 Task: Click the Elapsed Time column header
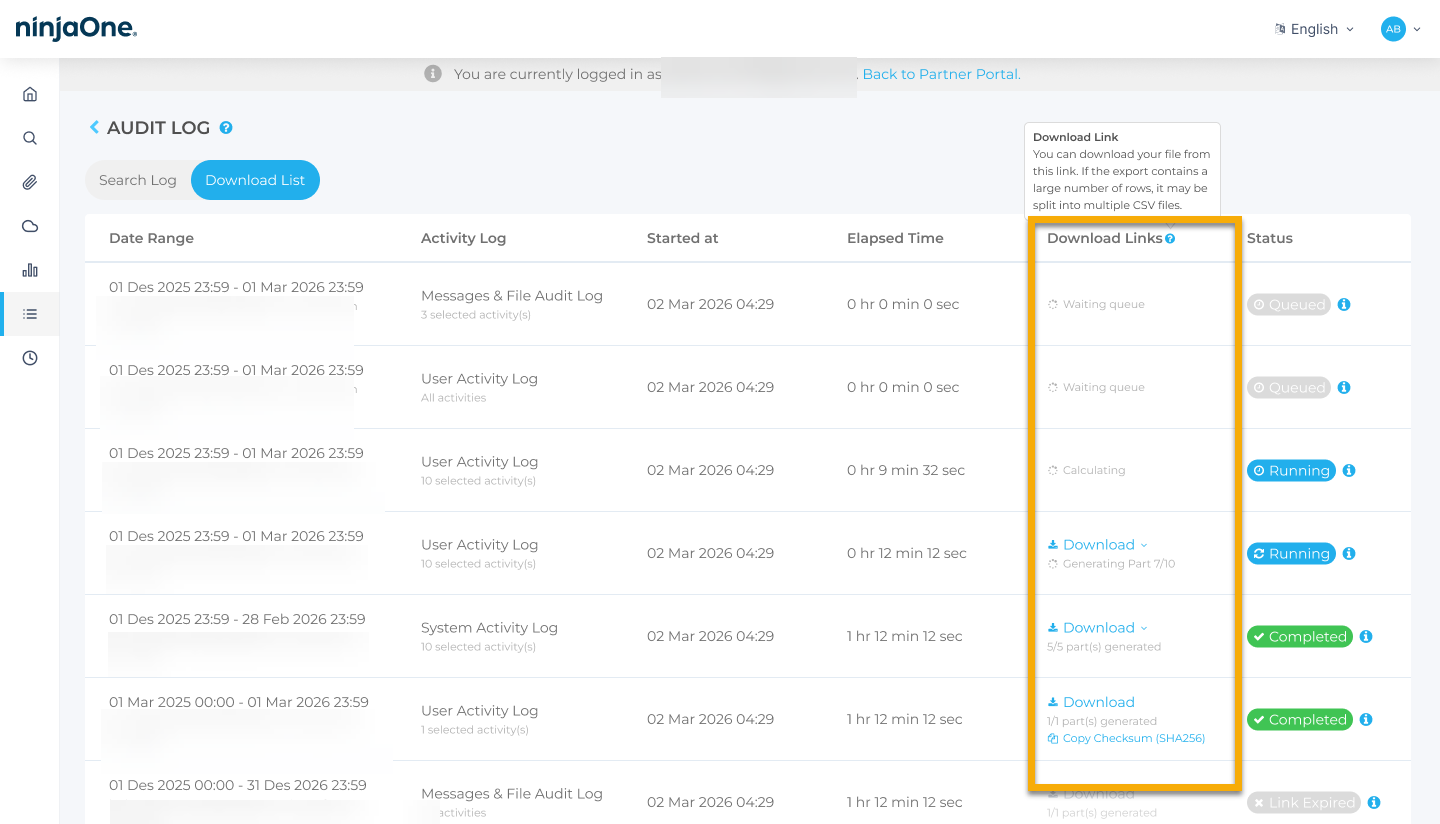[x=895, y=238]
